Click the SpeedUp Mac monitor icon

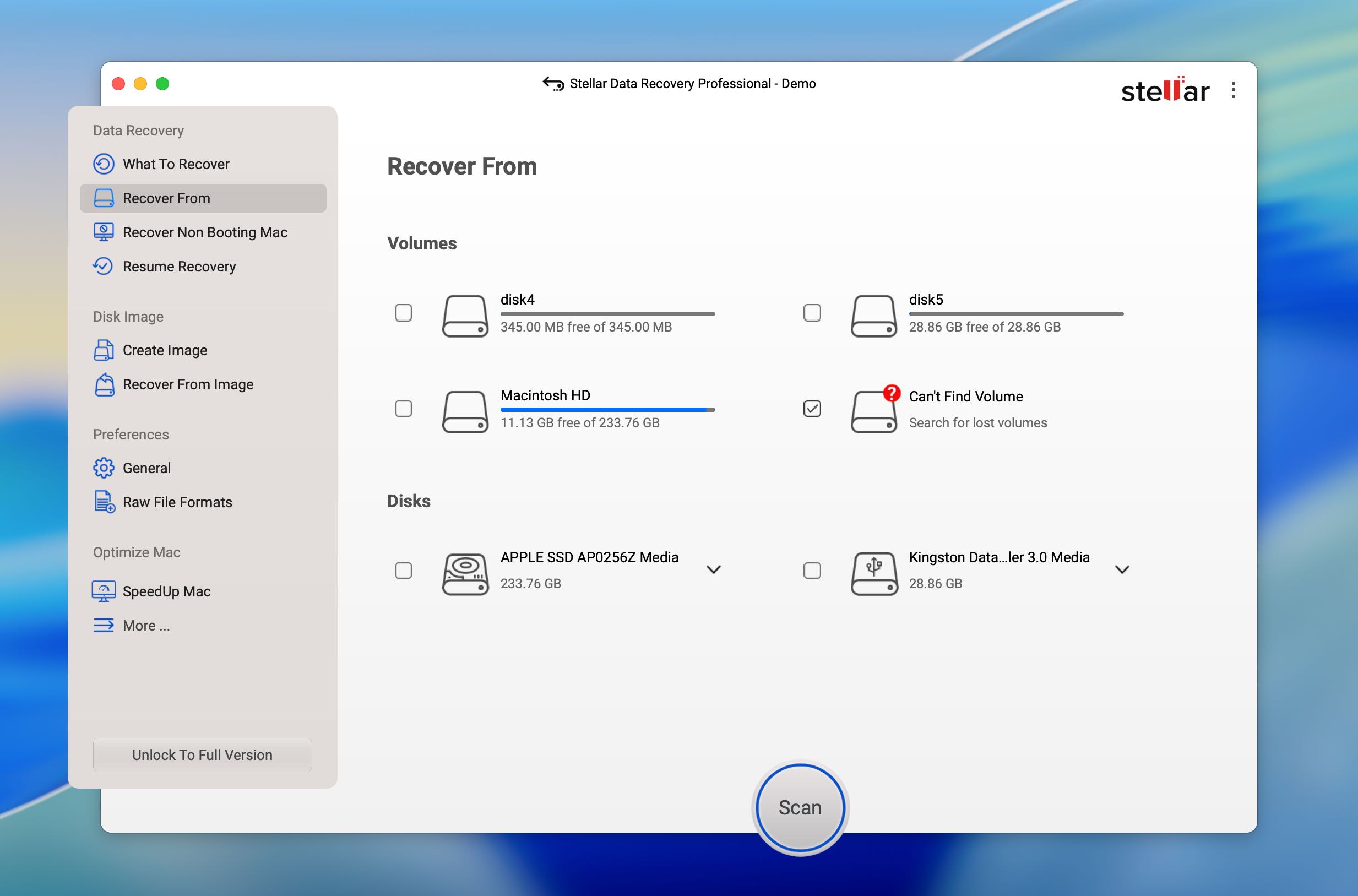coord(104,591)
